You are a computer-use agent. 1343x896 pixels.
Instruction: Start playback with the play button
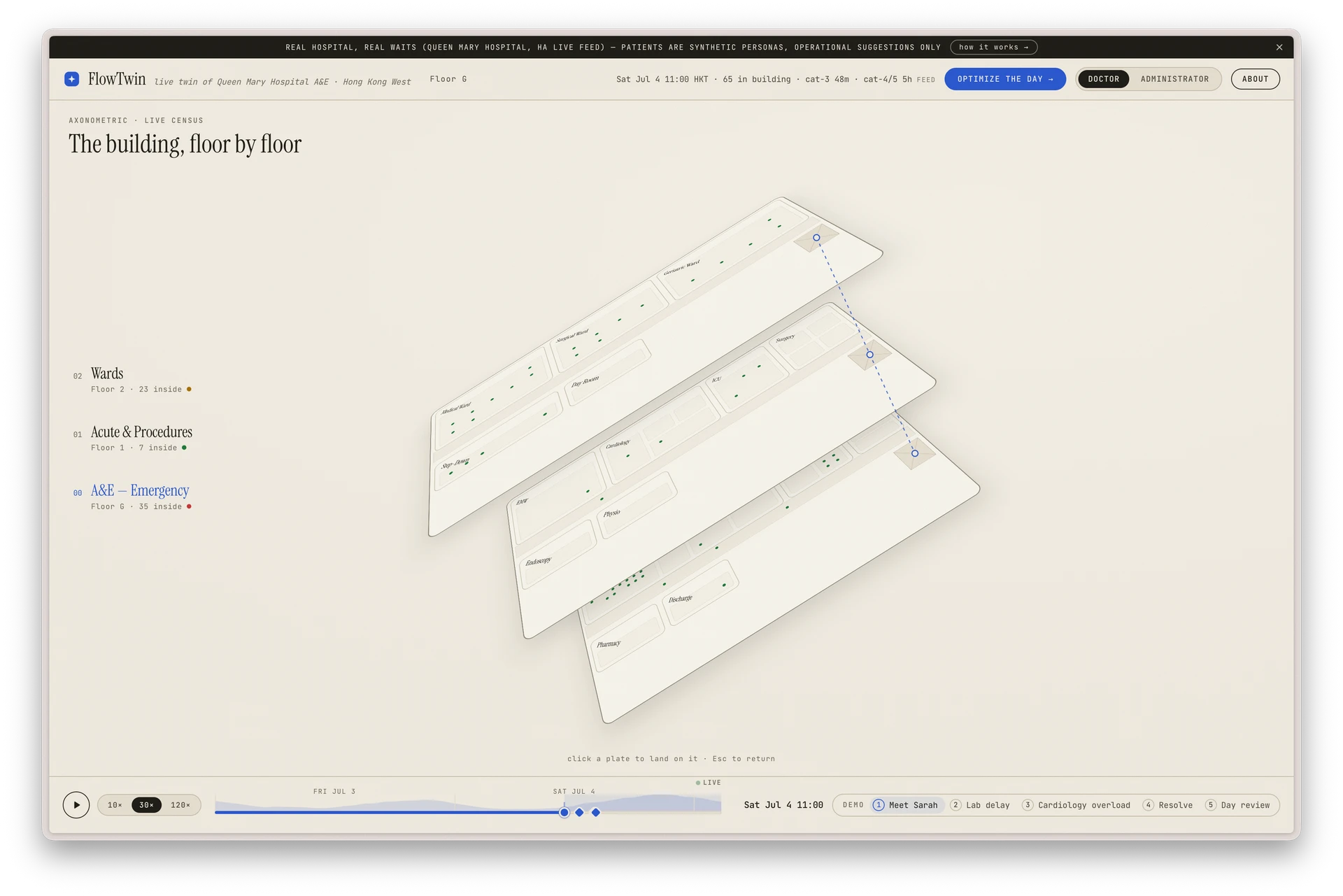76,805
